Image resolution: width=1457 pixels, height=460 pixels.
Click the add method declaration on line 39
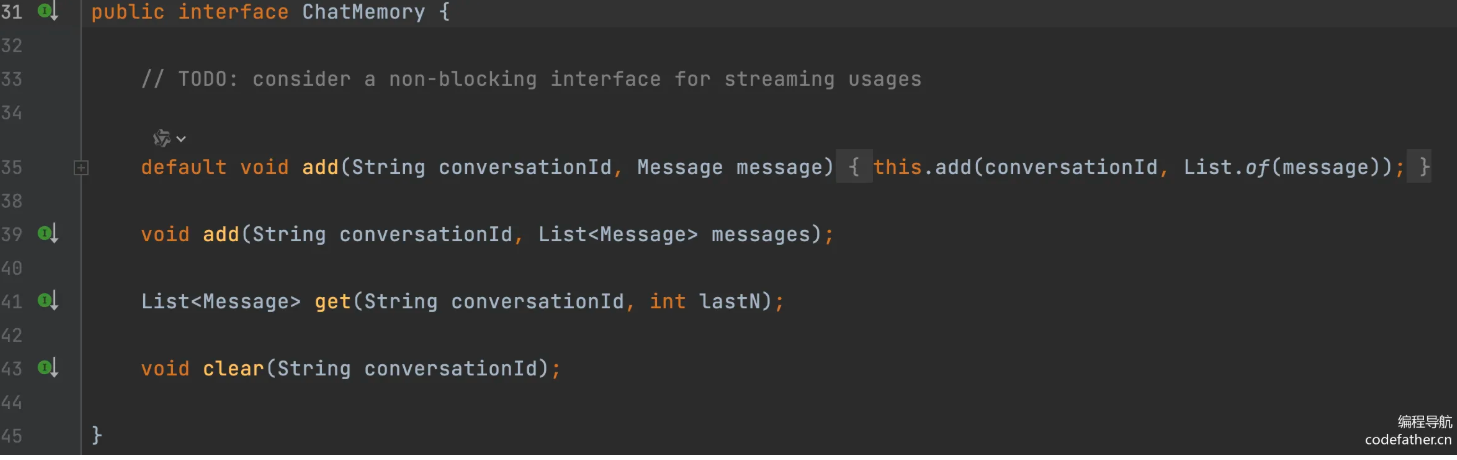(221, 234)
